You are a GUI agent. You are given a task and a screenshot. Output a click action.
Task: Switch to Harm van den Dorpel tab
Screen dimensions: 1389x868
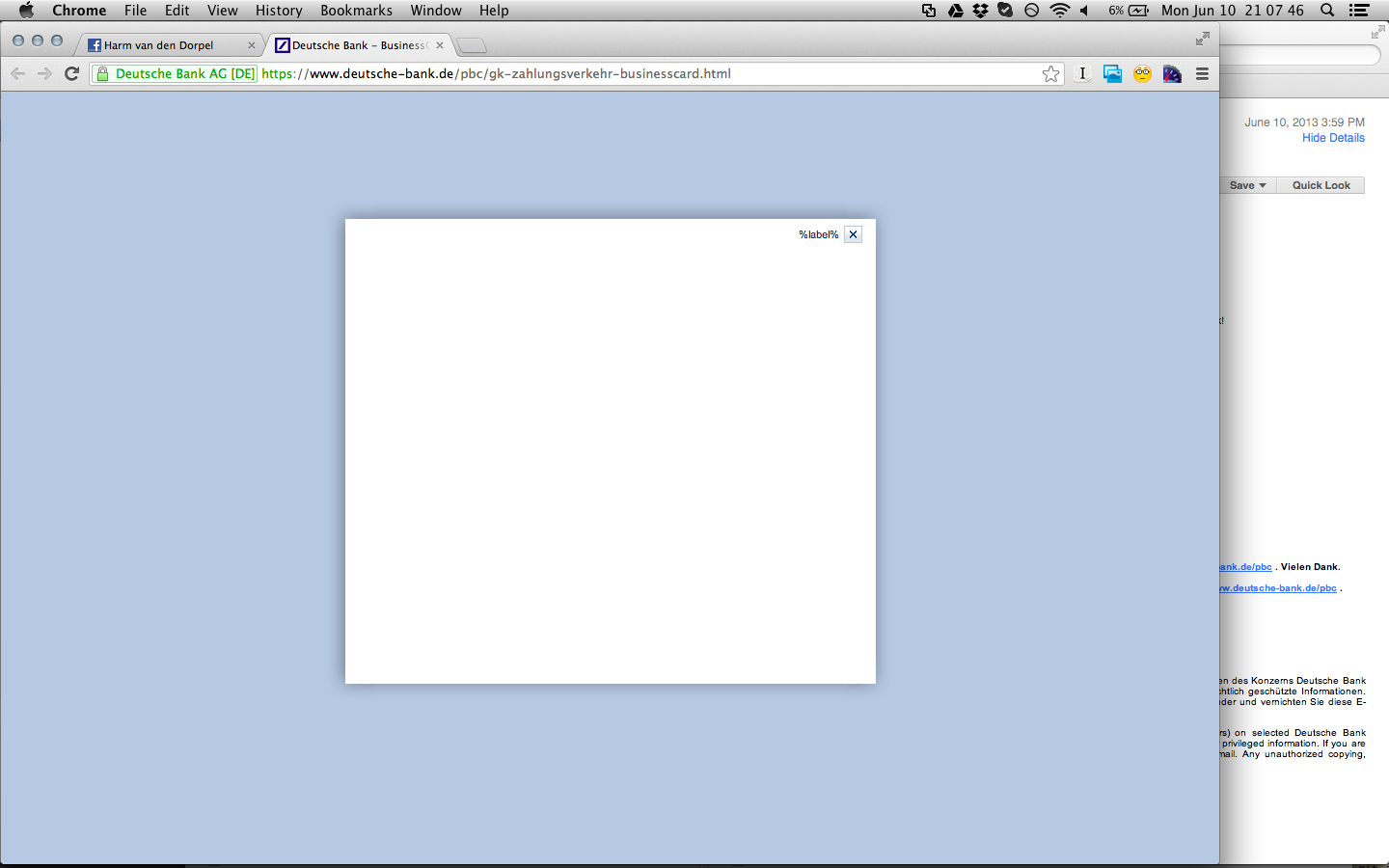coord(159,45)
